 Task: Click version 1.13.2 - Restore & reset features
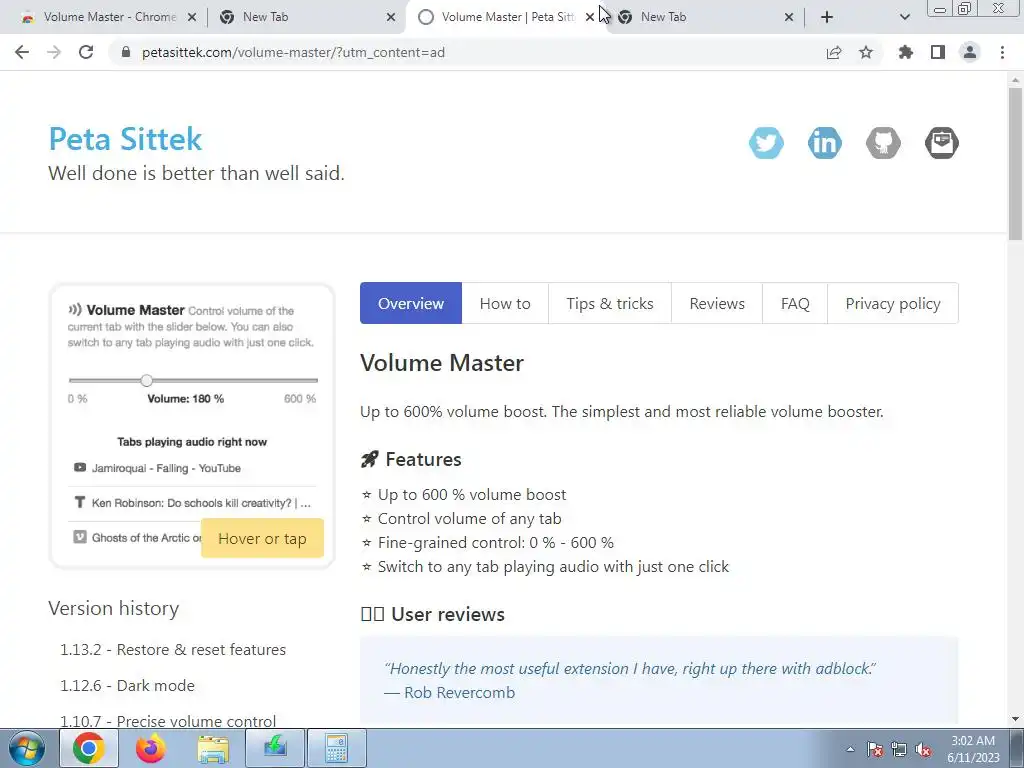click(x=173, y=649)
